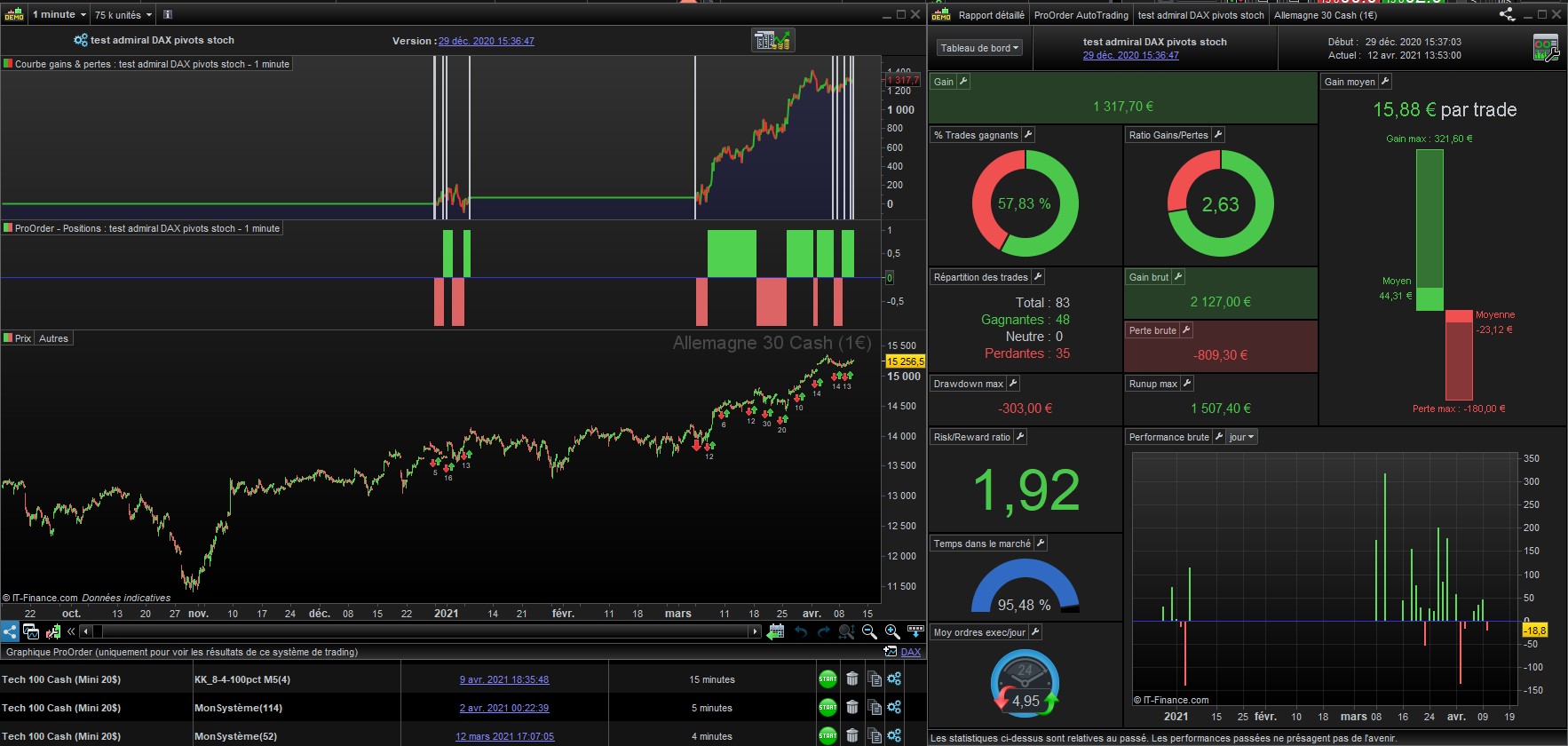Viewport: 1568px width, 746px height.
Task: Click the double chevron collapse icon
Action: point(71,631)
